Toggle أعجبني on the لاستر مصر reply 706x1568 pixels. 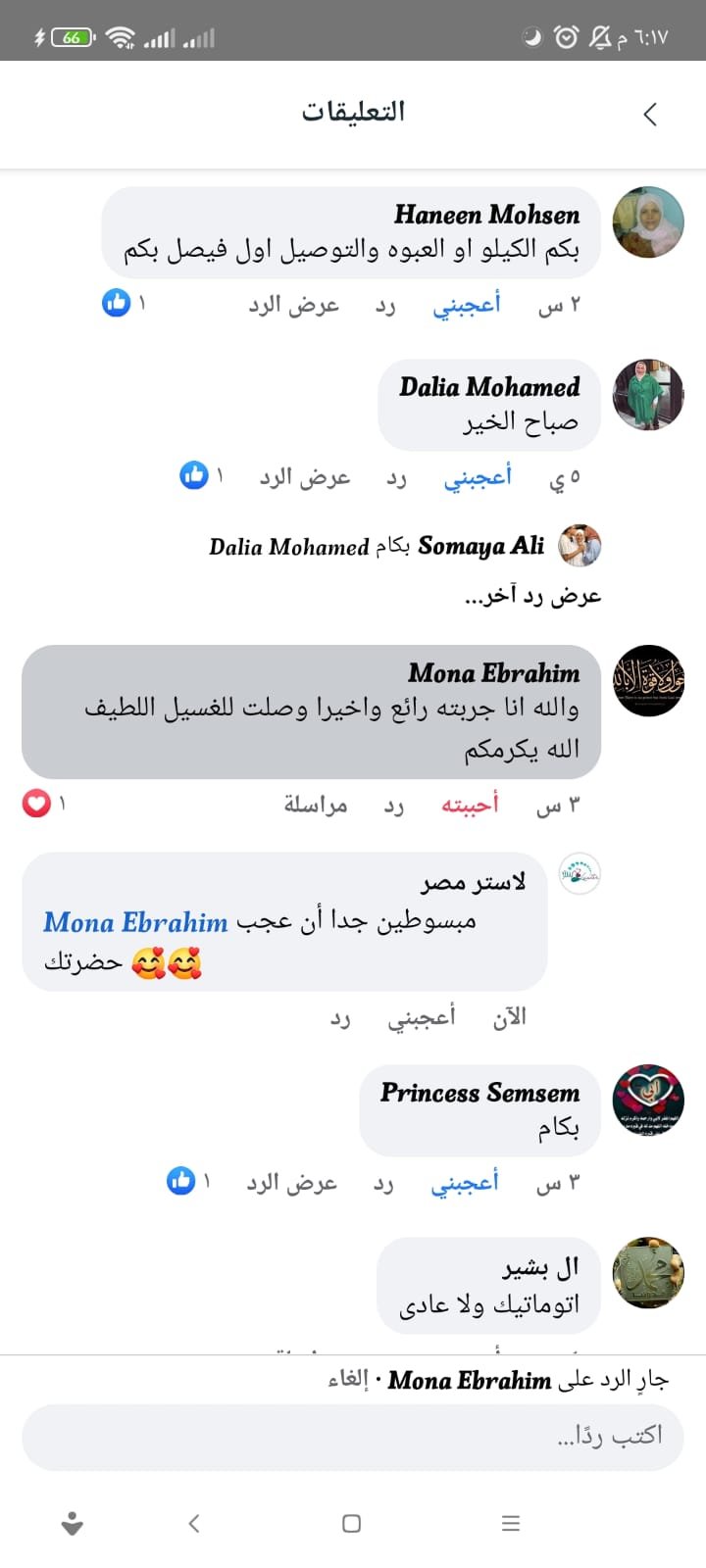tap(422, 1018)
